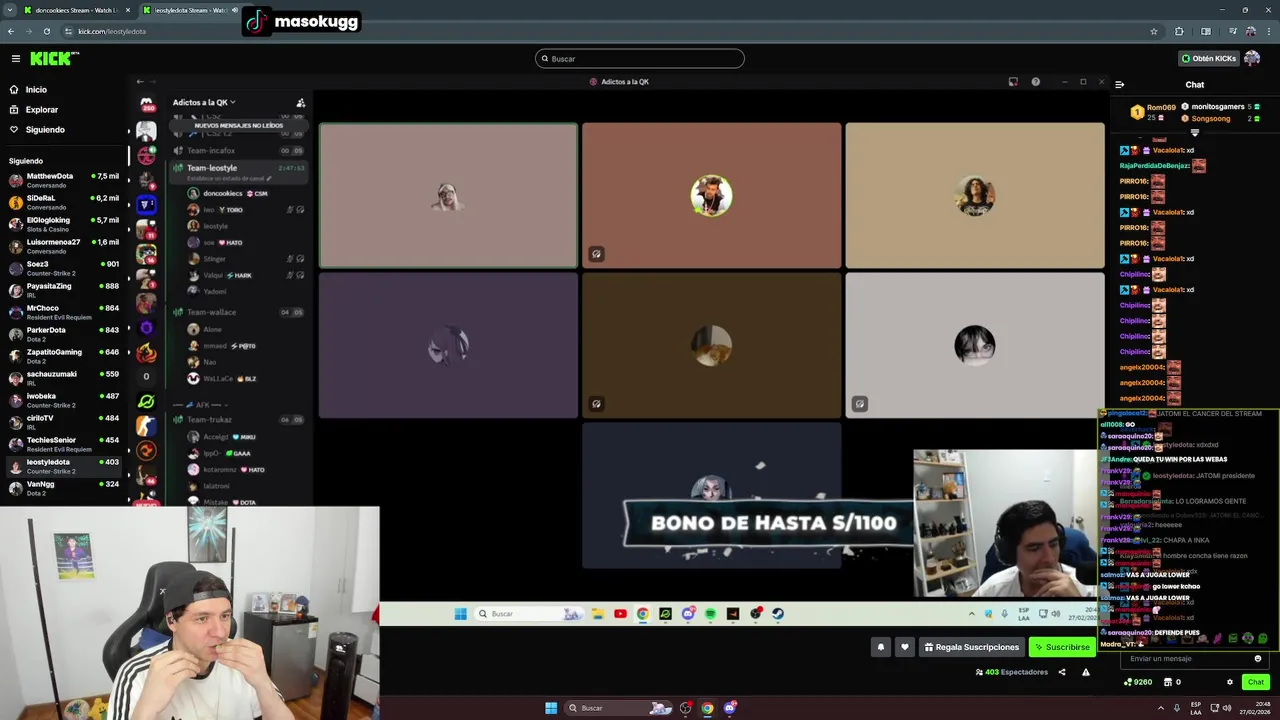
Task: Open Chrome media control icon
Action: 1232,31
